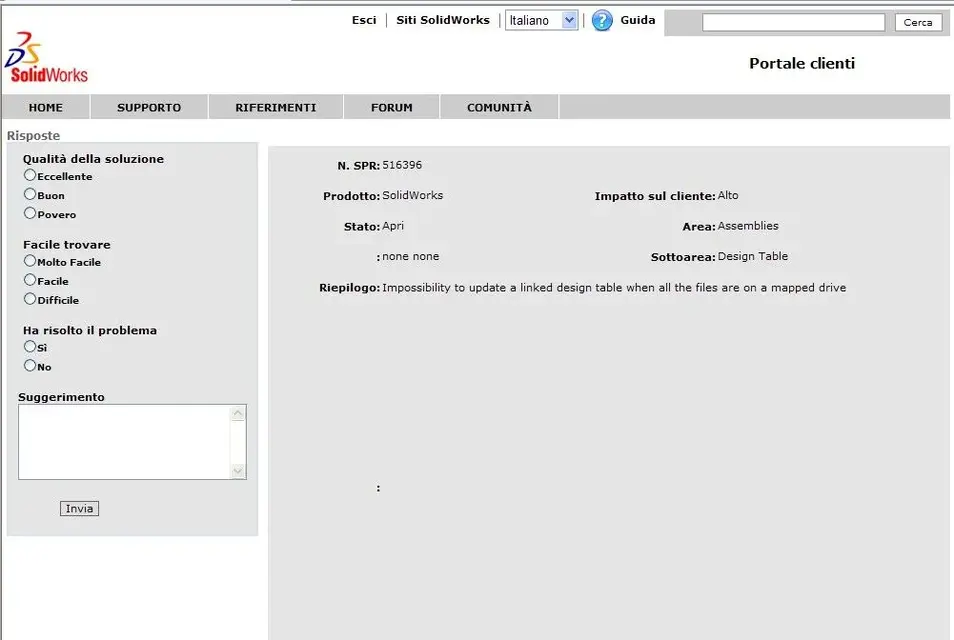Click the 'none none' value

point(411,257)
